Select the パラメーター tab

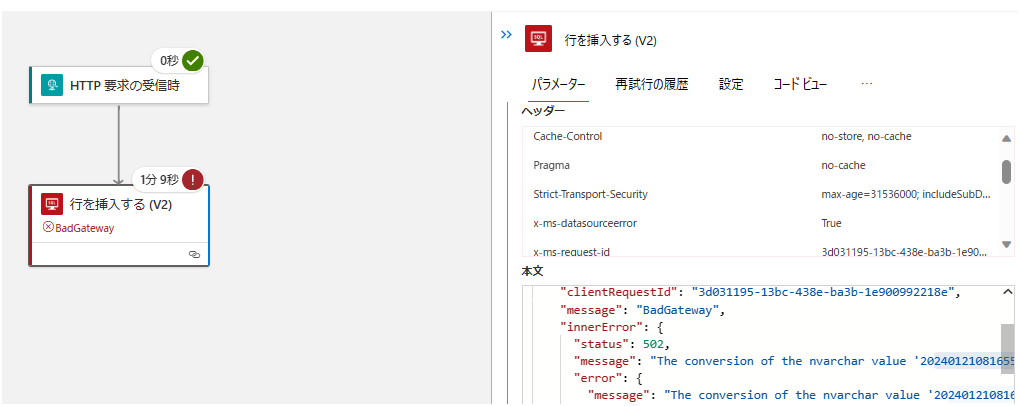pos(558,84)
